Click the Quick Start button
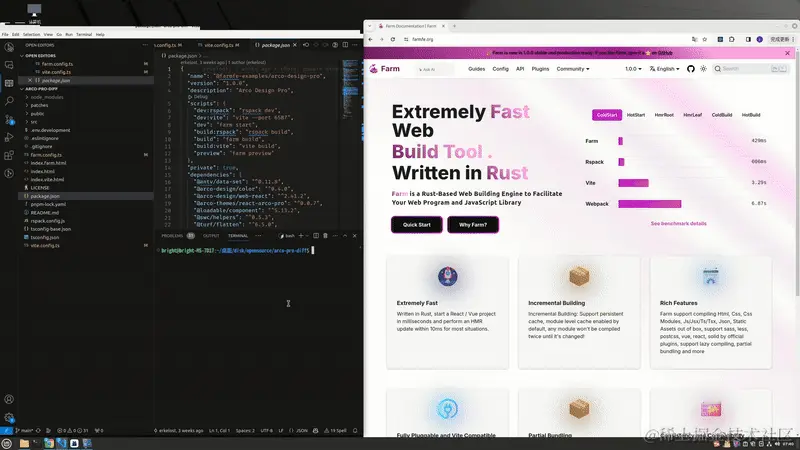800x450 pixels. 416,224
